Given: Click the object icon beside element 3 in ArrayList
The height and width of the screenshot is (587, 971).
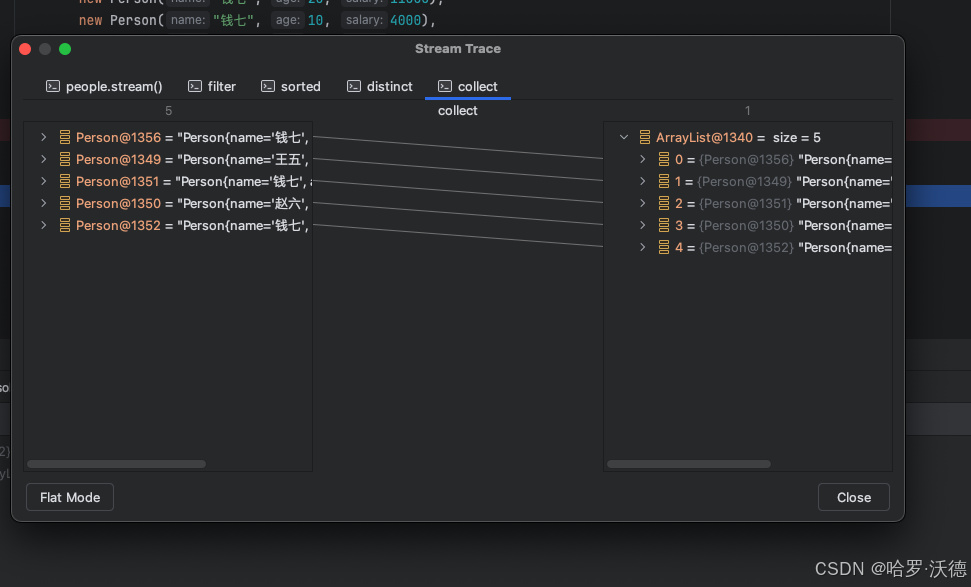Looking at the screenshot, I should (x=662, y=225).
